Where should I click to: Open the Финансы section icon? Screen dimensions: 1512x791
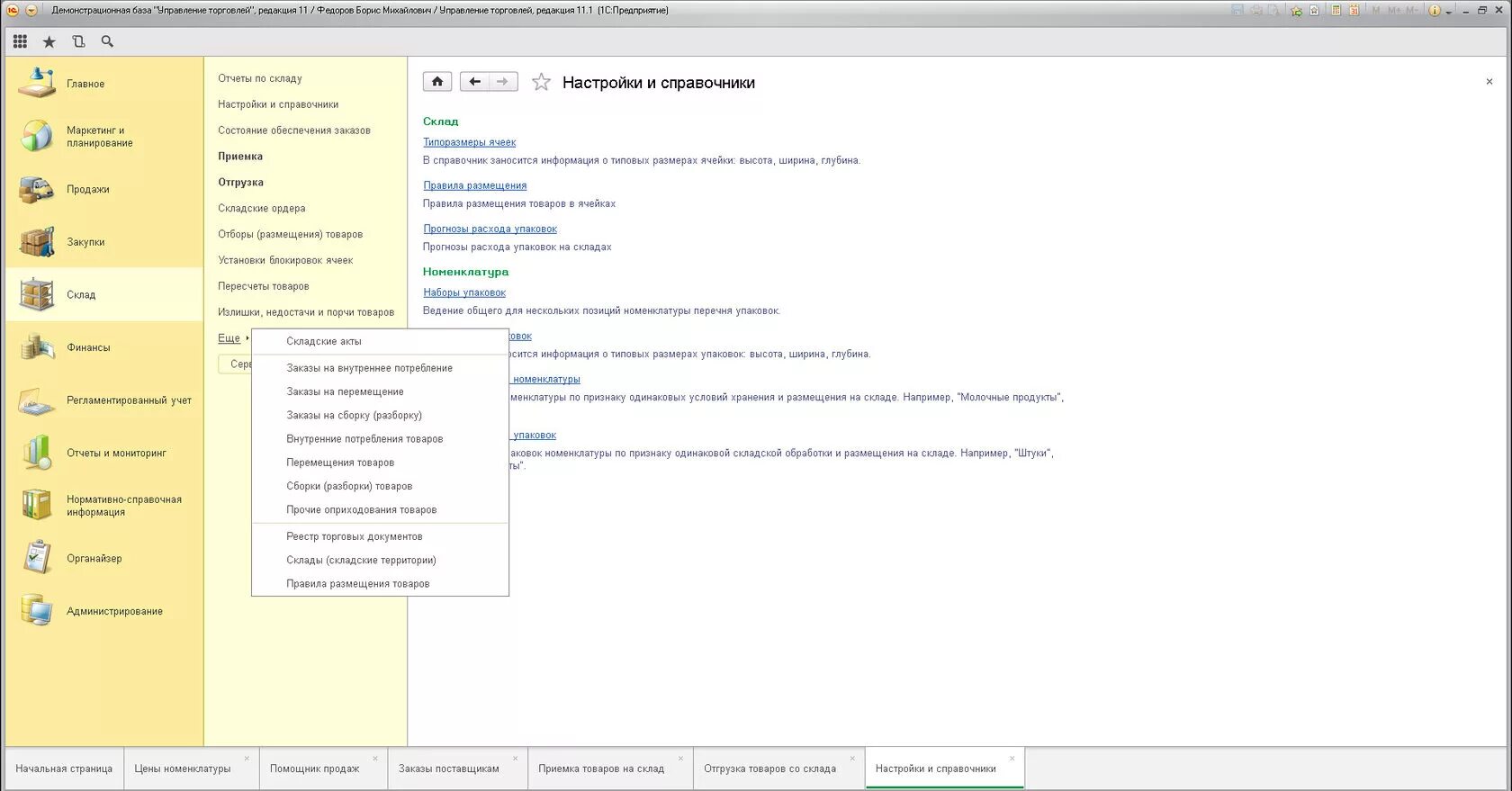[37, 347]
